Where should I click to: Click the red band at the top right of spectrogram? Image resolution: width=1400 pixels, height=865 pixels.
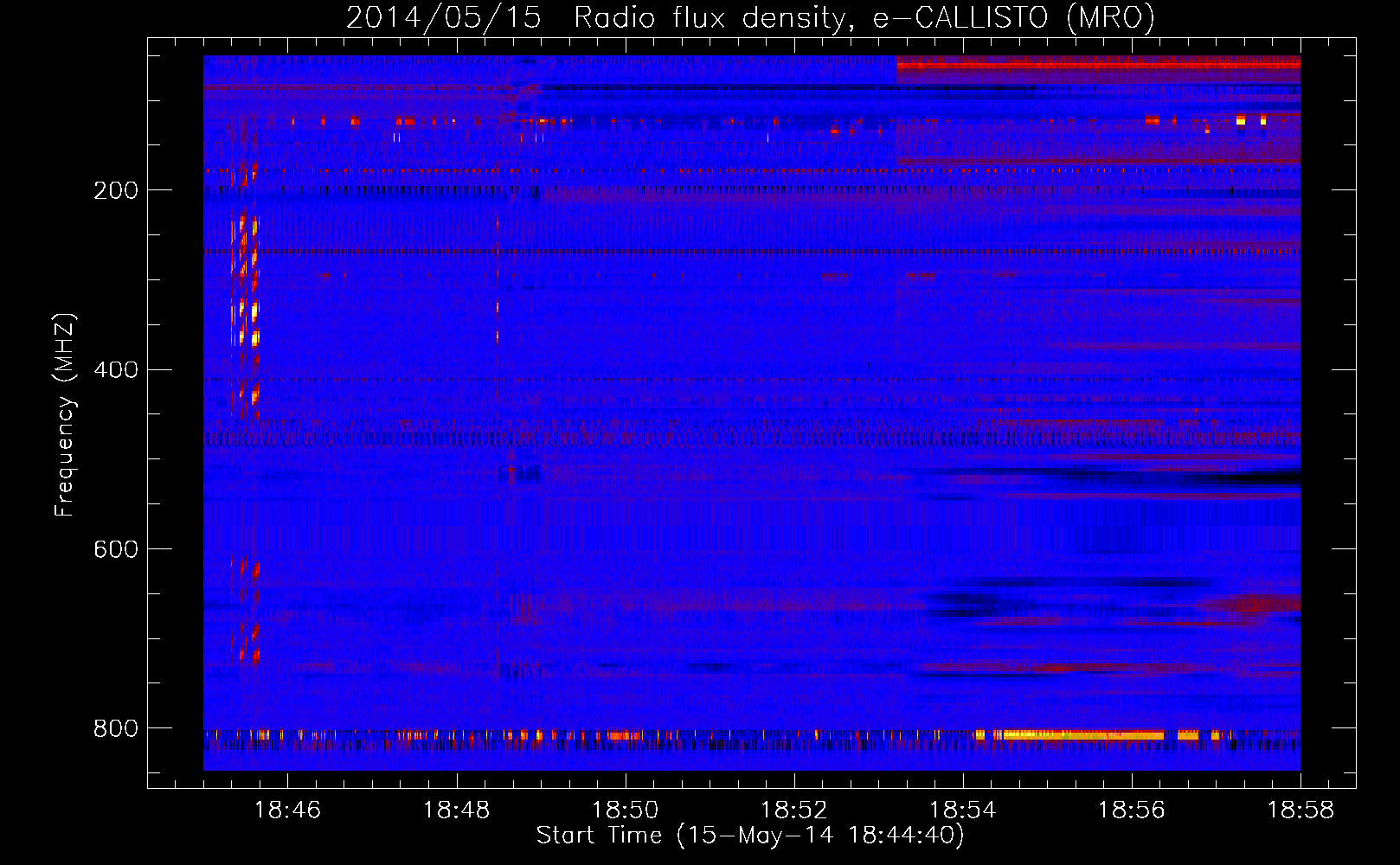coord(1098,64)
